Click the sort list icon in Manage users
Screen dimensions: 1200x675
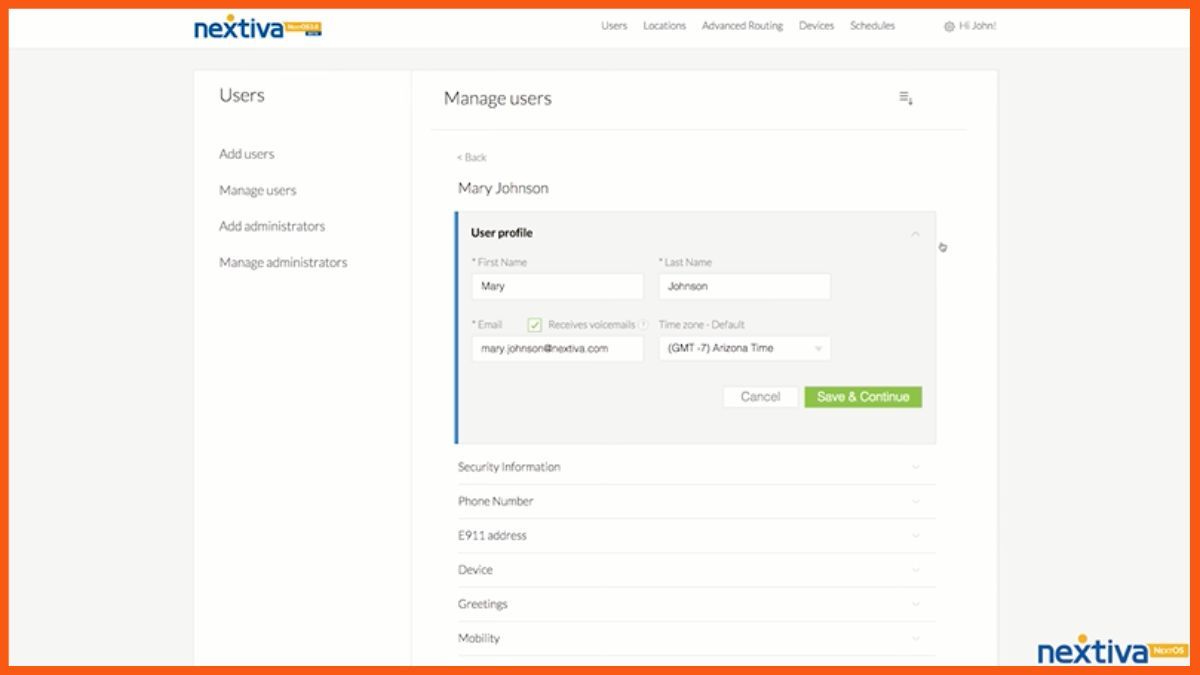click(906, 98)
